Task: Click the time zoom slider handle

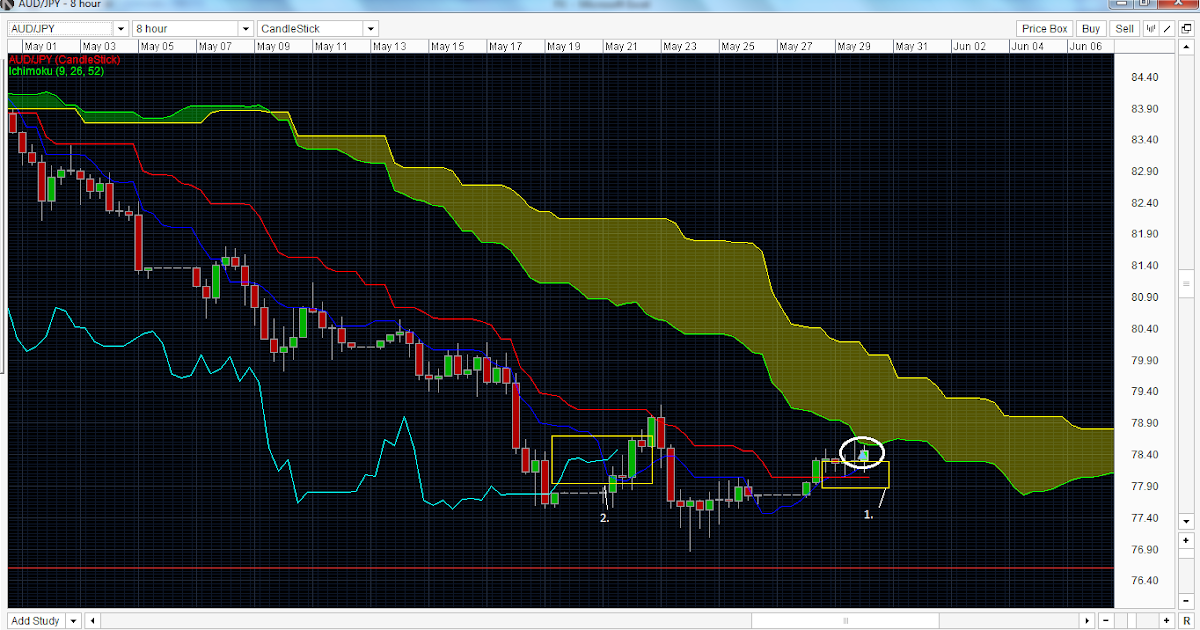Action: point(1132,620)
